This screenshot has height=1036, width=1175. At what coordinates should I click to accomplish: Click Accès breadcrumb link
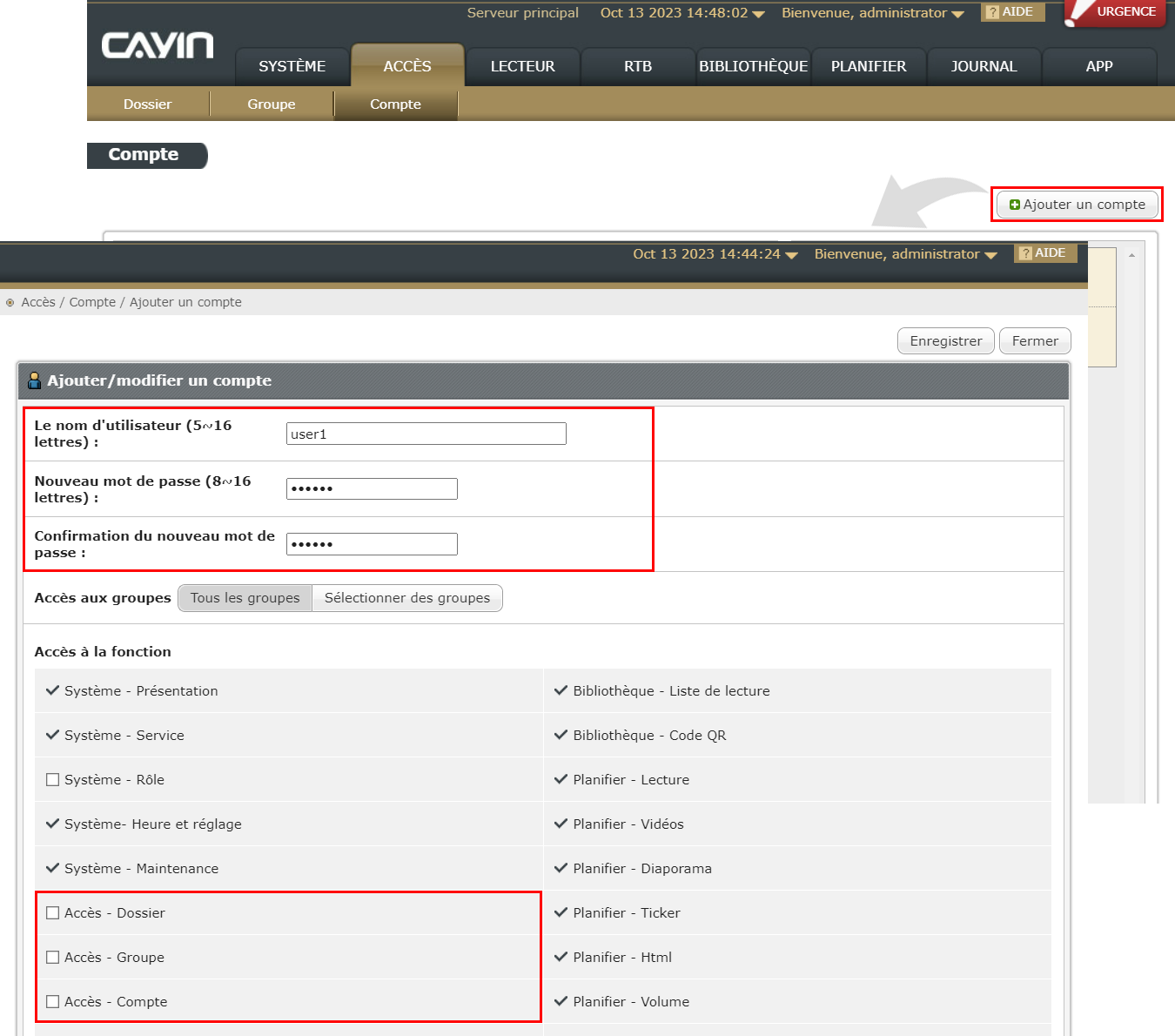(38, 302)
